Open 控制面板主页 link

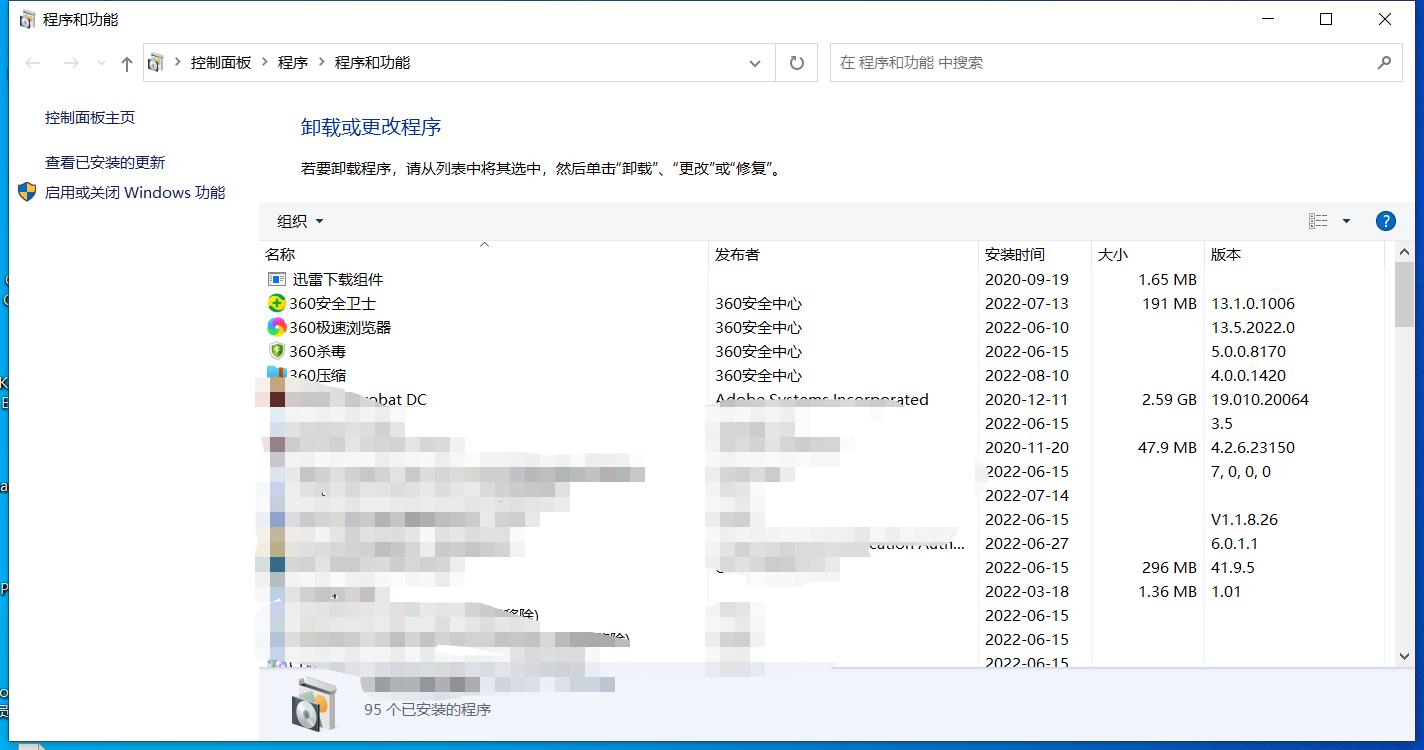[90, 118]
